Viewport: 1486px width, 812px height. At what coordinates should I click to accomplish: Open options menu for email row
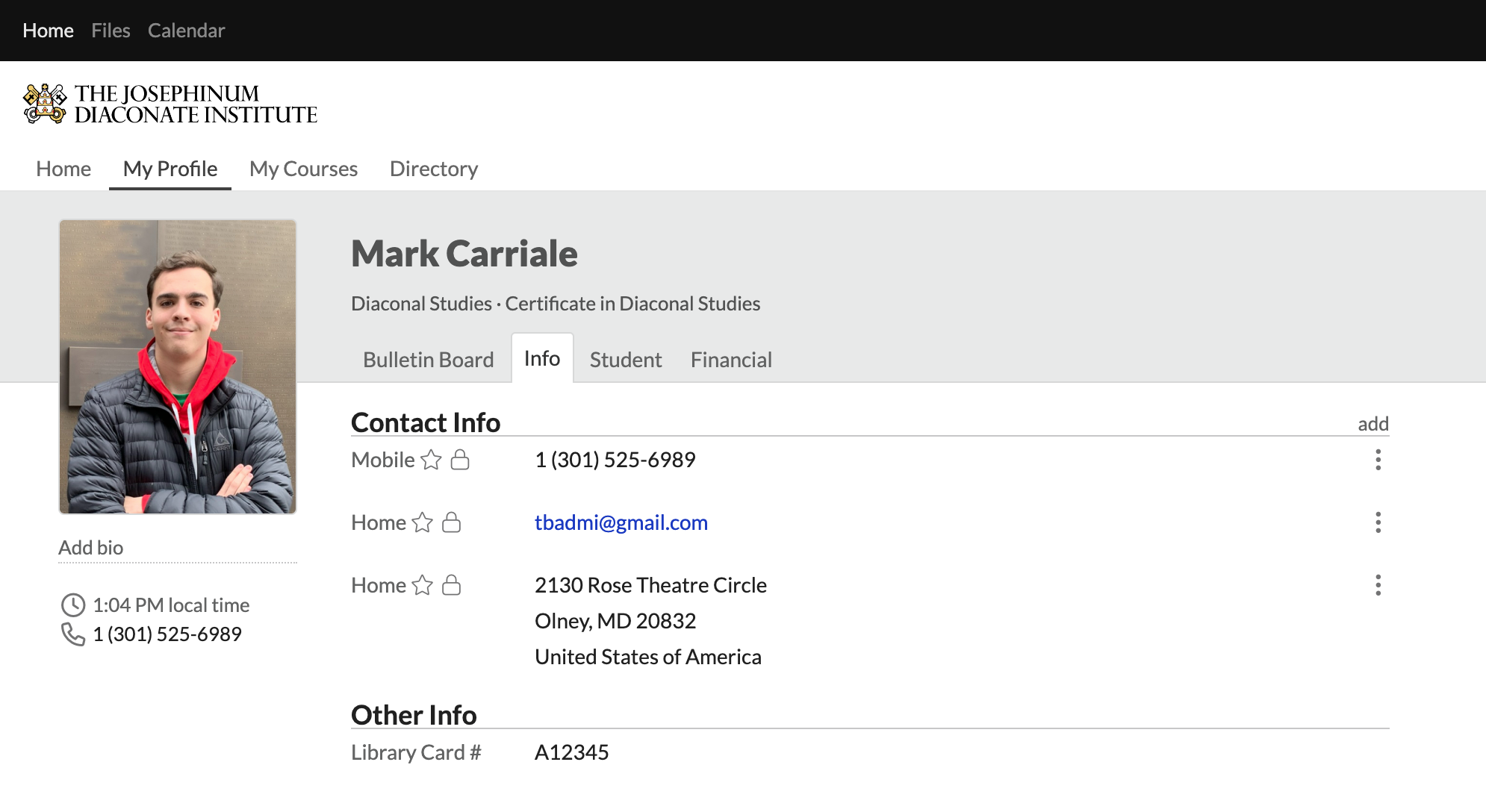point(1378,522)
